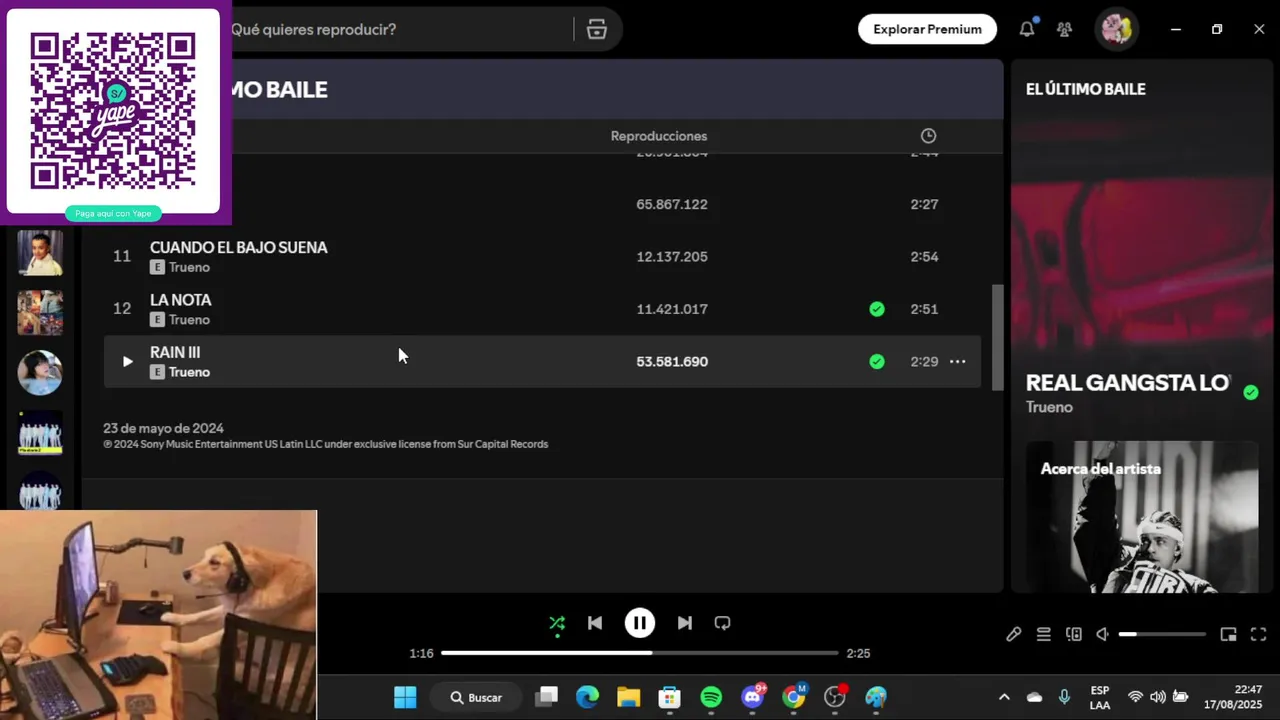Click the microphone tray icon
This screenshot has height=720, width=1280.
(x=1064, y=697)
